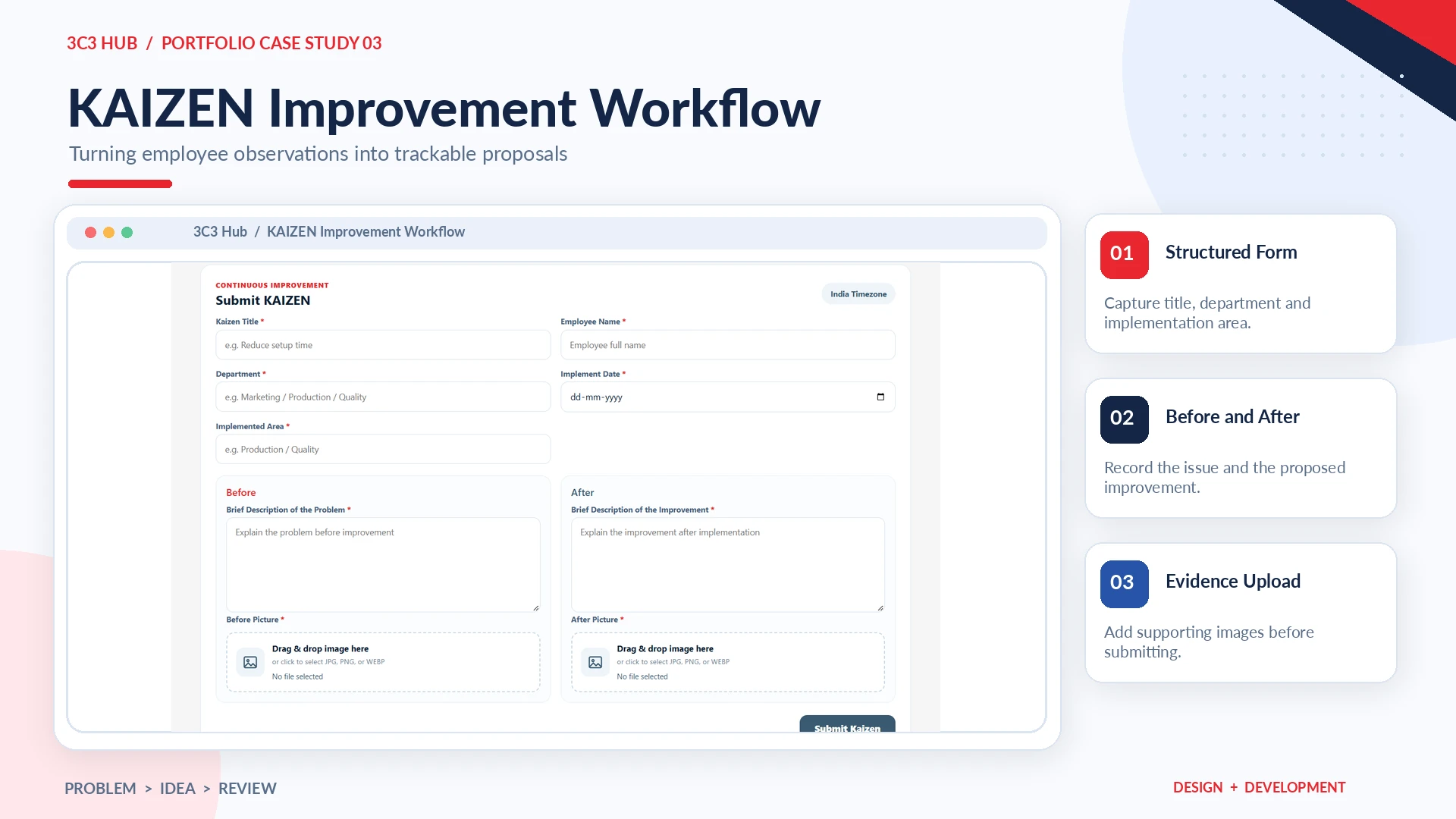Click the Submit KAIZEN form heading
Screen dimensions: 1456x819
pyautogui.click(x=262, y=300)
